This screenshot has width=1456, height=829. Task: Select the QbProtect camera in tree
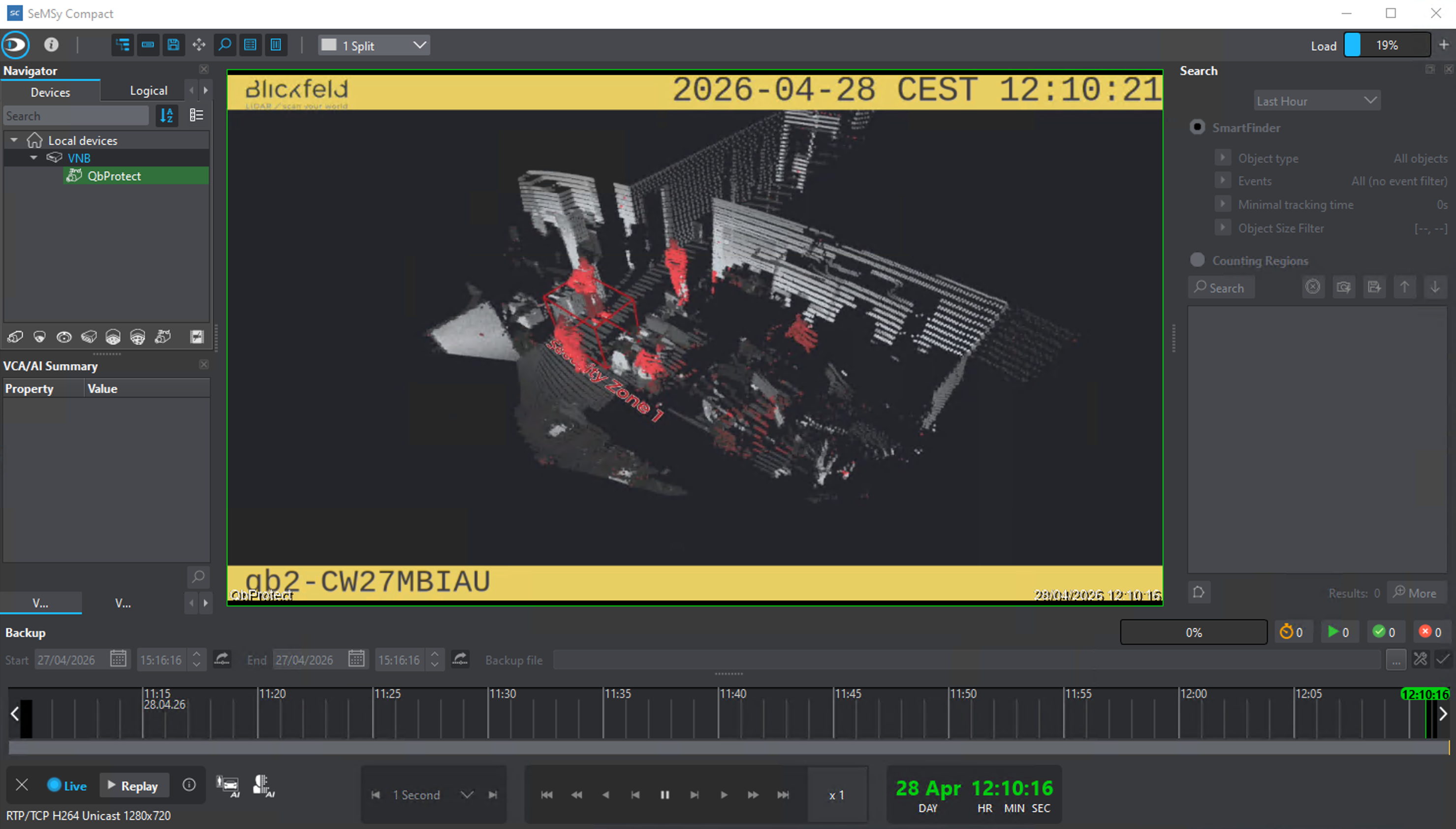pos(135,175)
